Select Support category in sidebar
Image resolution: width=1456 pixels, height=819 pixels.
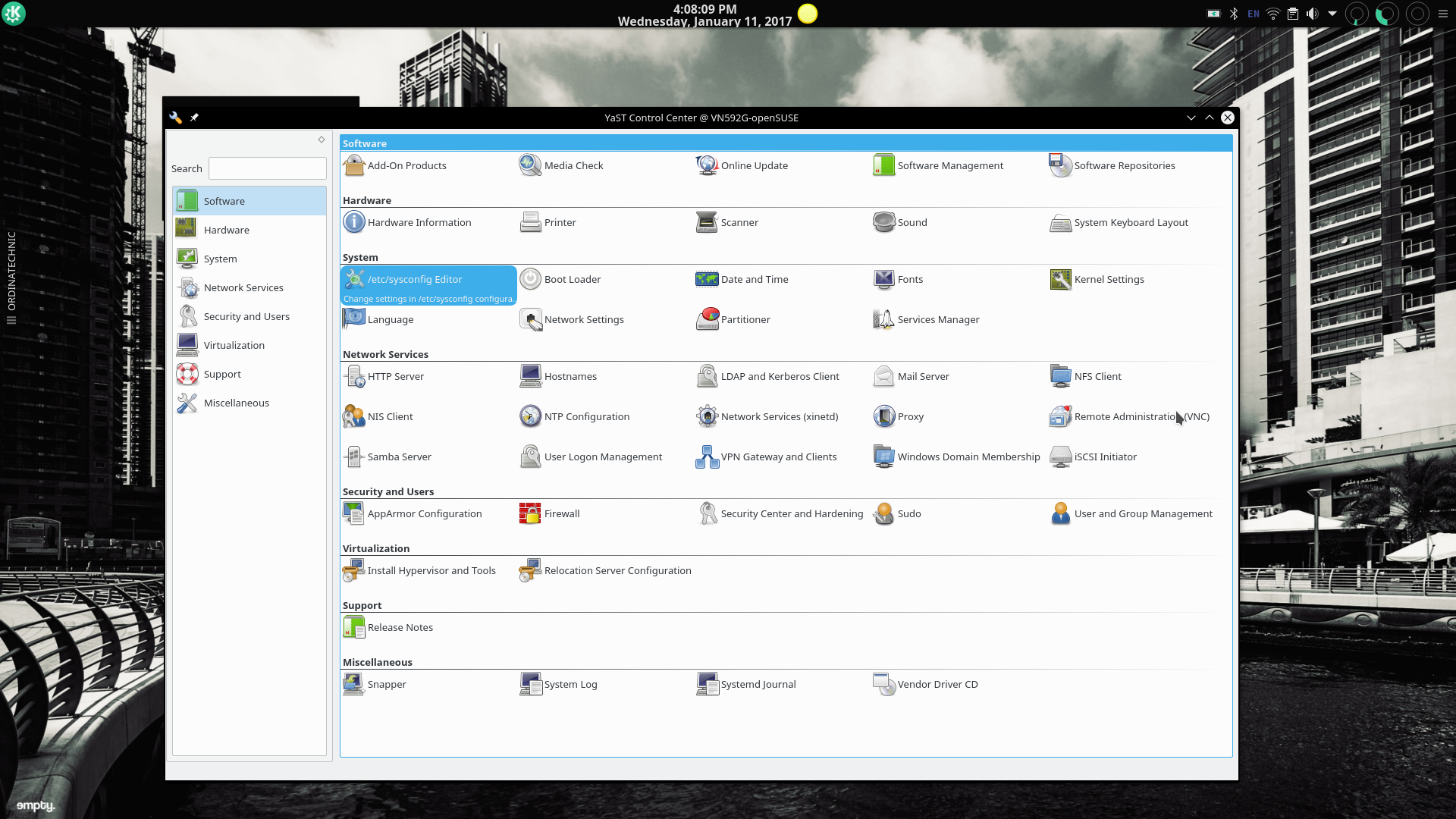click(249, 374)
